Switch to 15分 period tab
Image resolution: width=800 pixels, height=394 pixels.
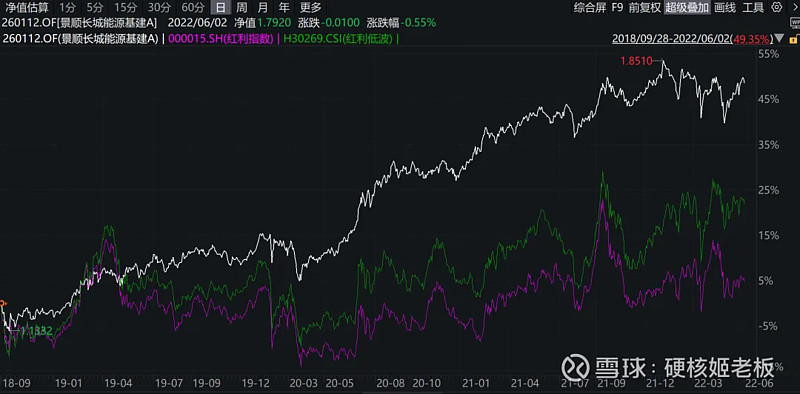pos(125,7)
